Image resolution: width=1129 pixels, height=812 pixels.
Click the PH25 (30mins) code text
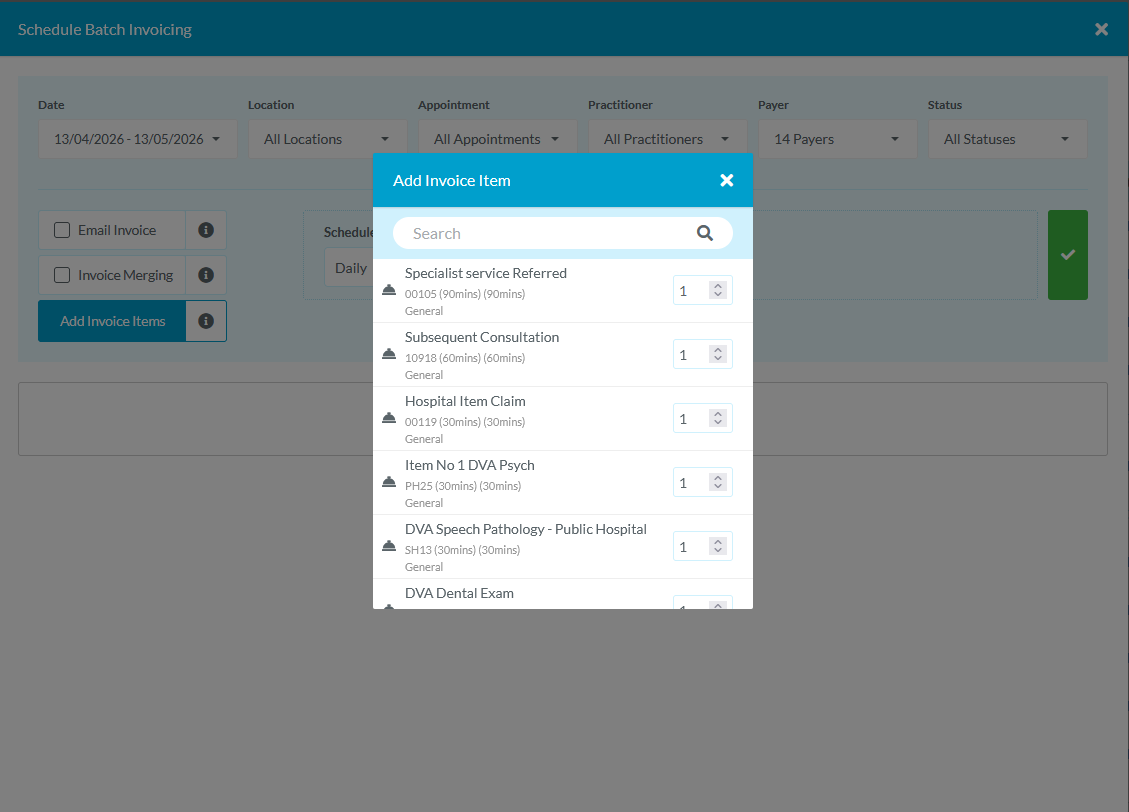pyautogui.click(x=463, y=486)
